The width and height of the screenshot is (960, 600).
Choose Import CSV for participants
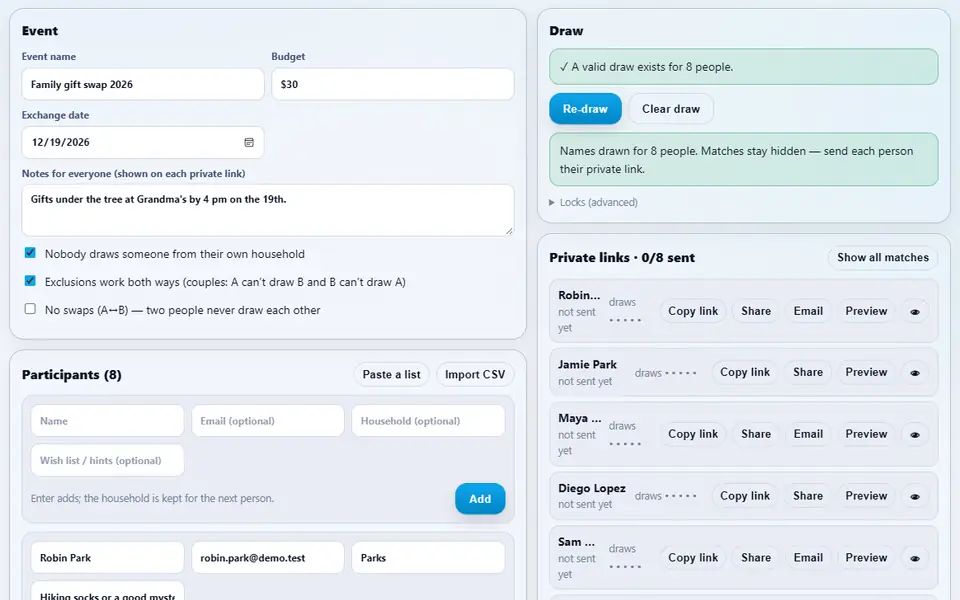[475, 375]
